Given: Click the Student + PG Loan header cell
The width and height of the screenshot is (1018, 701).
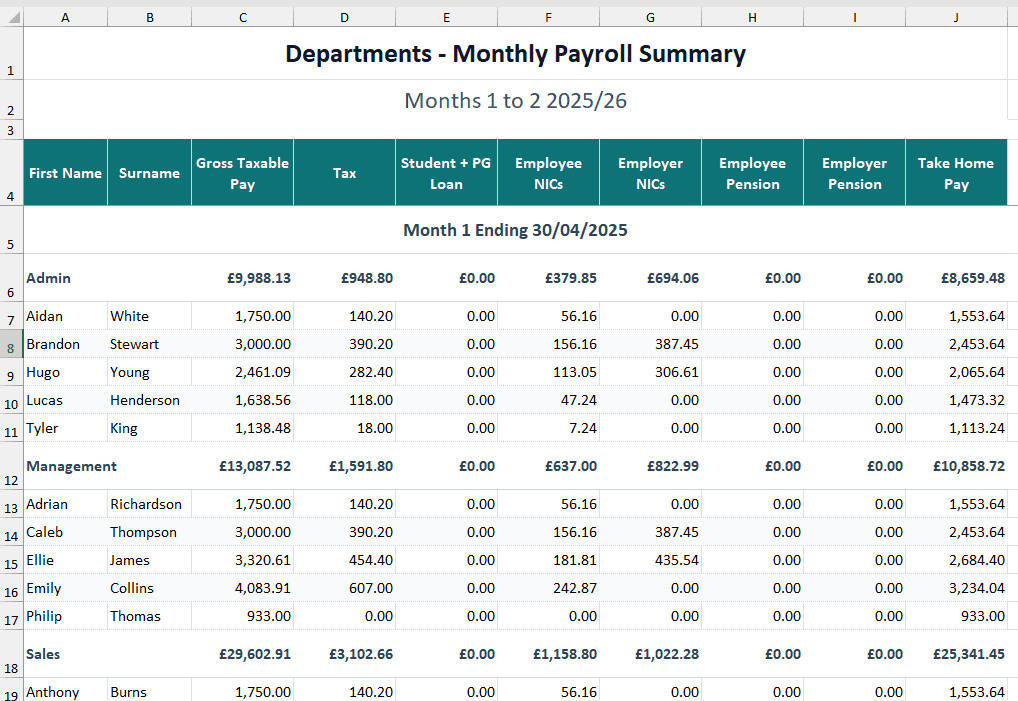Looking at the screenshot, I should pyautogui.click(x=446, y=173).
